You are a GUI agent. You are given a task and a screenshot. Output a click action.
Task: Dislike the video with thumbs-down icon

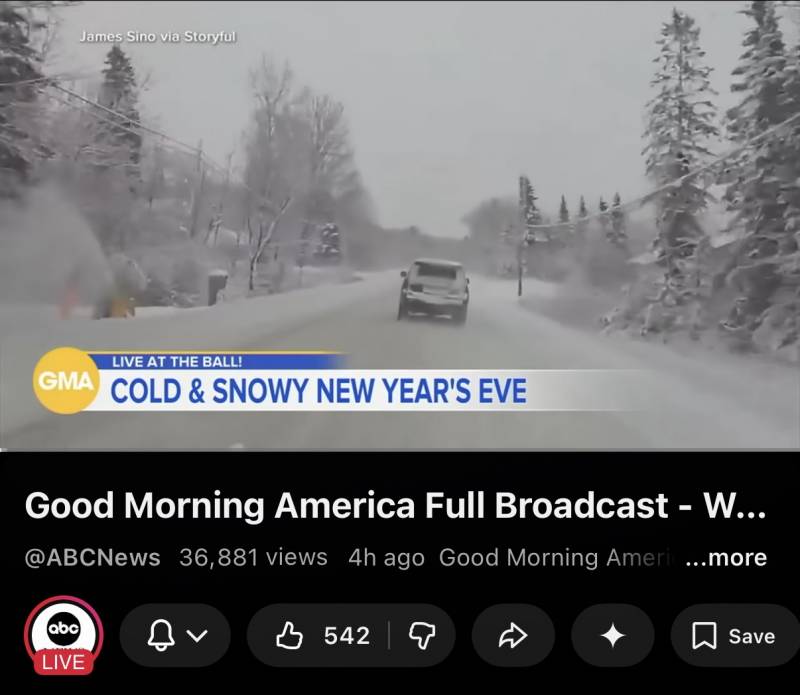pos(422,636)
